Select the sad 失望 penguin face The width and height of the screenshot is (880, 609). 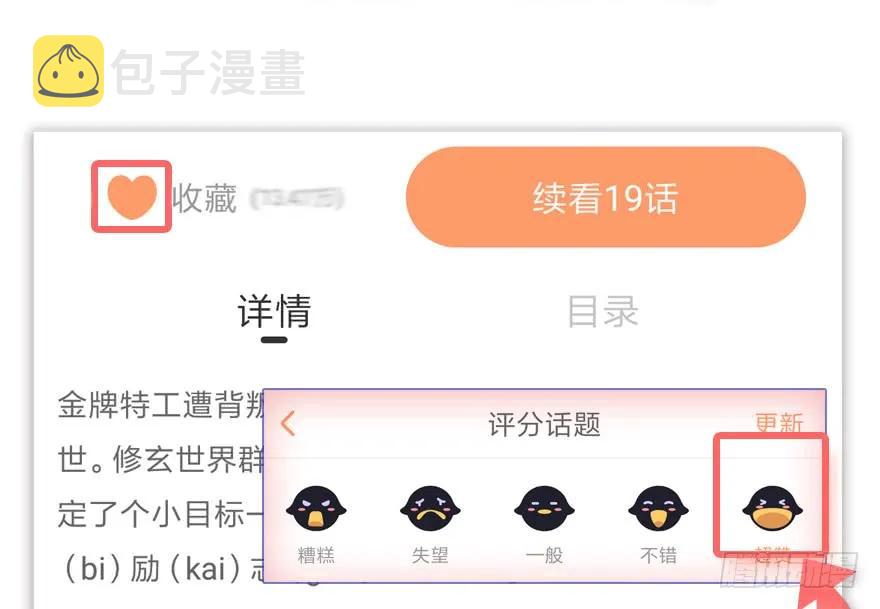[430, 508]
